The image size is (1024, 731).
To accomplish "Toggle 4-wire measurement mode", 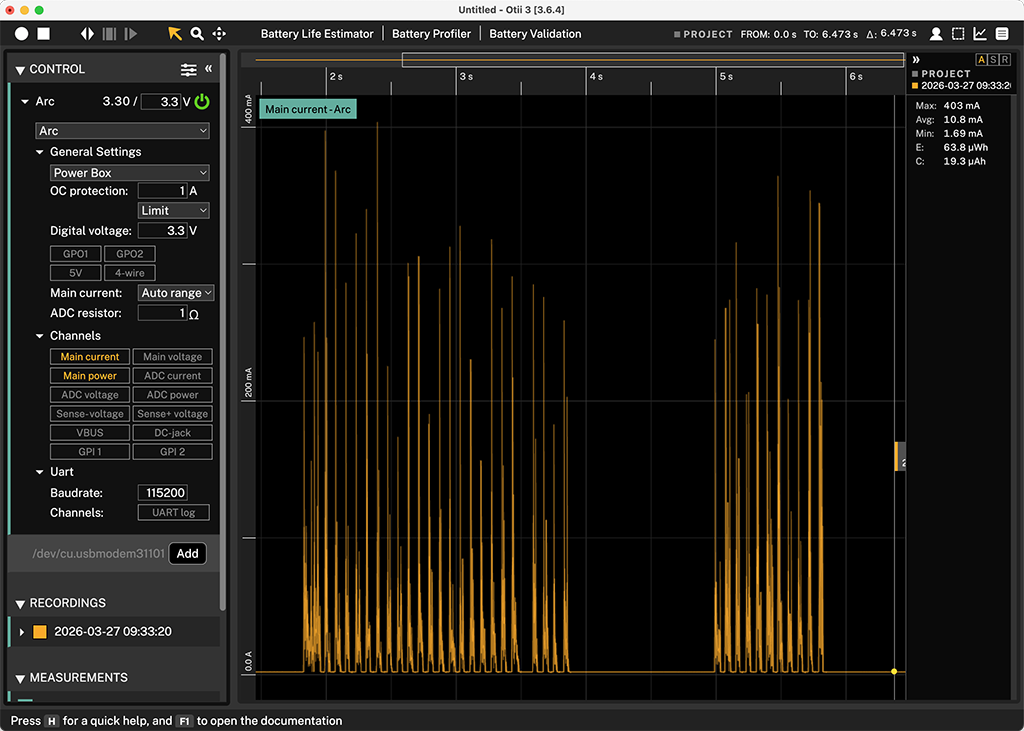I will tap(129, 272).
